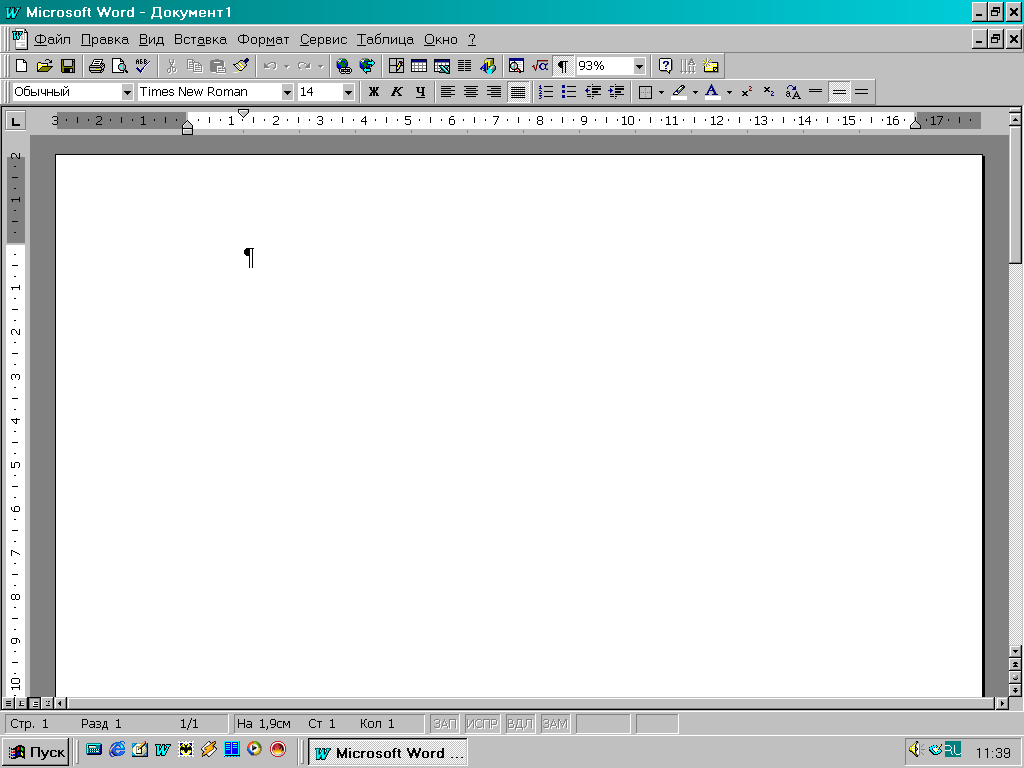
Task: Open the font color dropdown arrow
Action: pyautogui.click(x=729, y=92)
